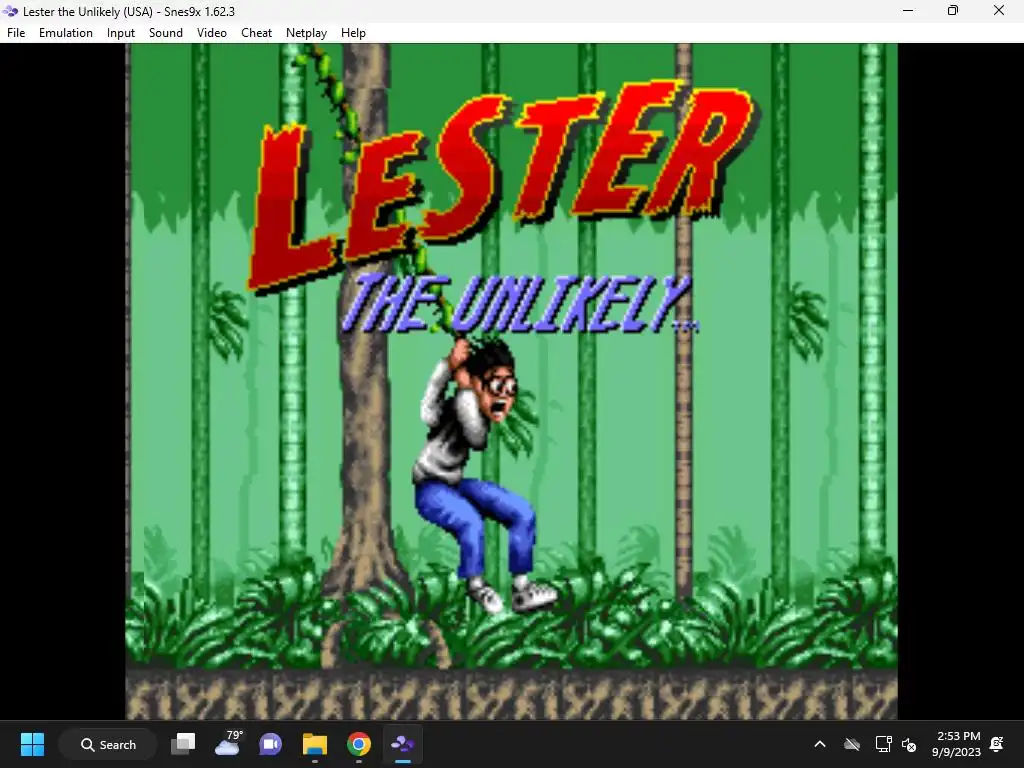Open the File menu

tap(16, 33)
